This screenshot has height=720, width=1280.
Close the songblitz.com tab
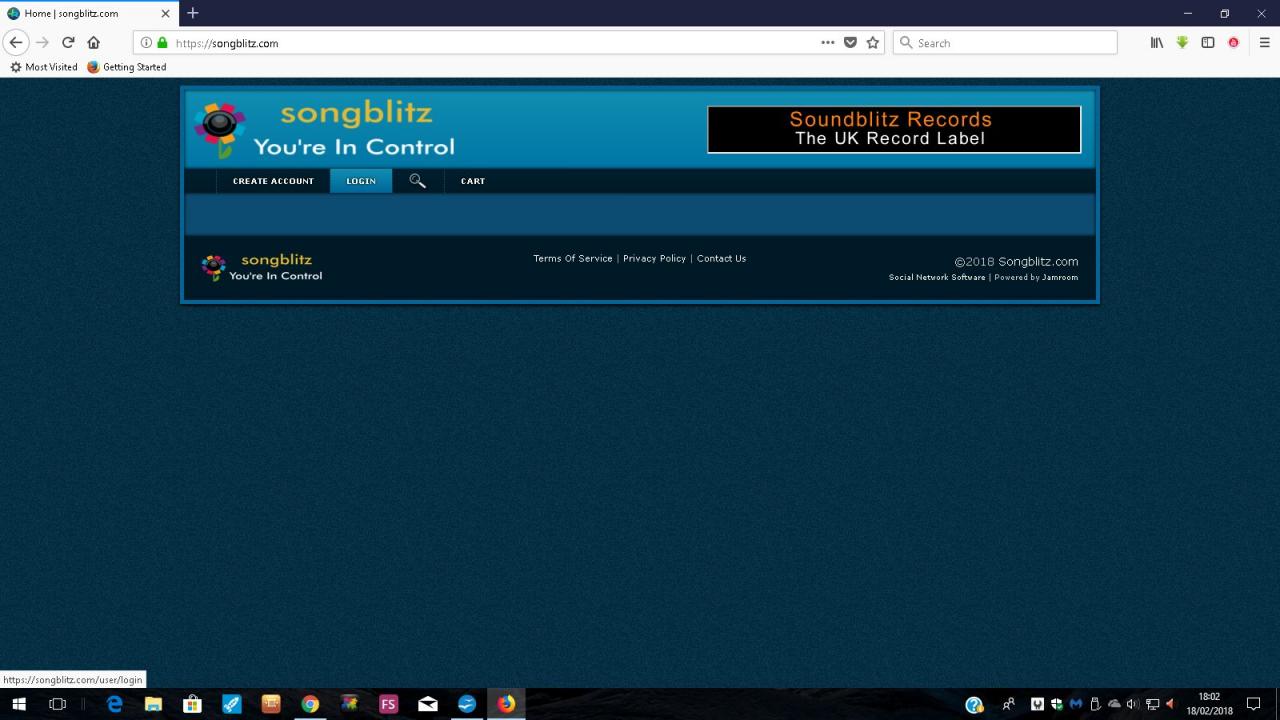pyautogui.click(x=165, y=14)
